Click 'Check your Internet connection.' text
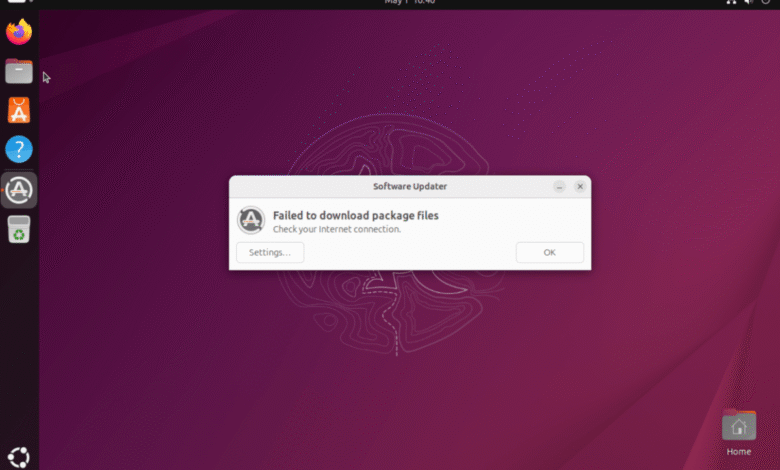780x470 pixels. (337, 229)
